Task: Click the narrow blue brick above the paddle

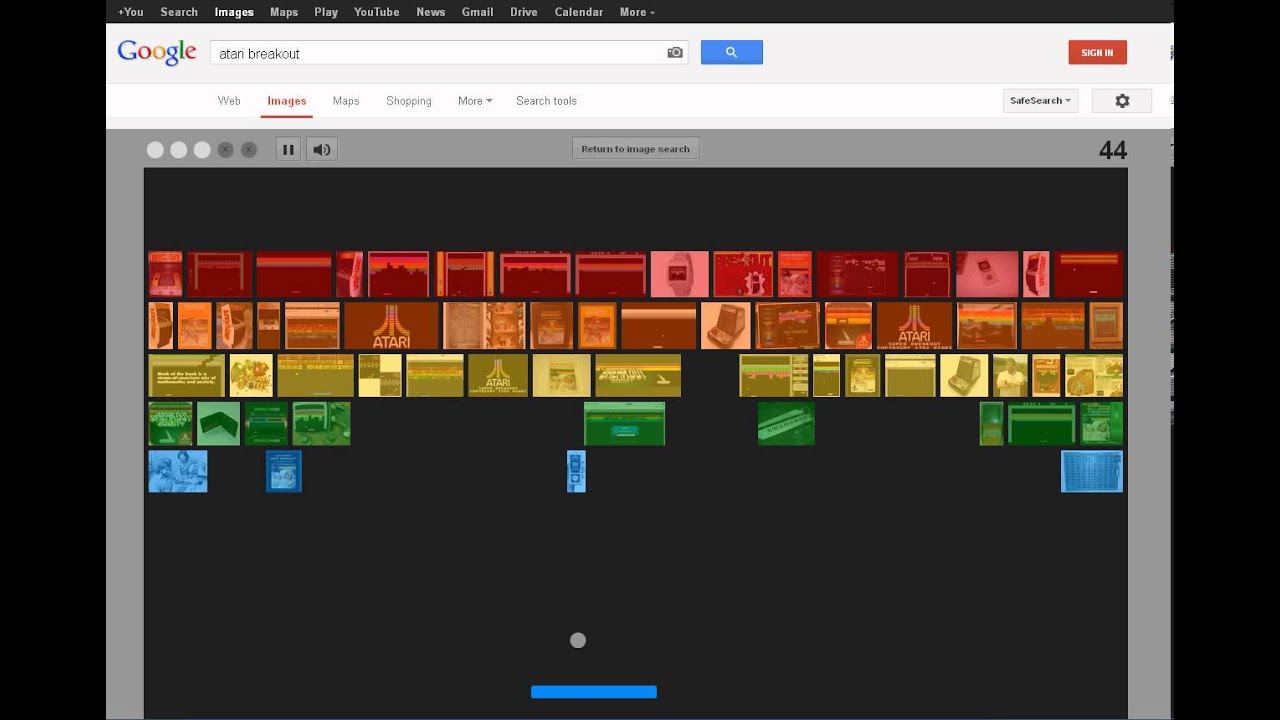Action: (576, 471)
